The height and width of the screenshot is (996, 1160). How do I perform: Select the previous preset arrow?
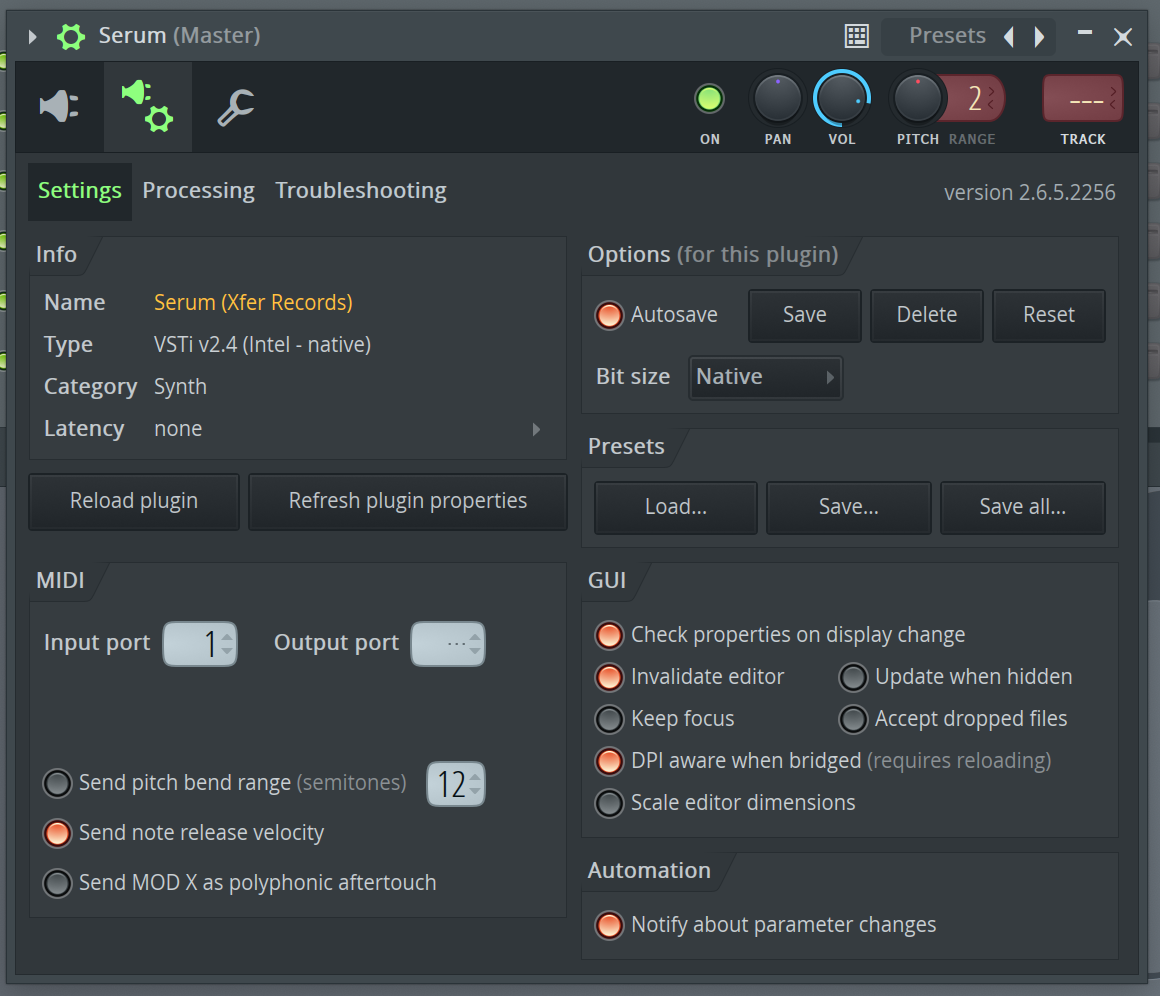tap(1009, 36)
